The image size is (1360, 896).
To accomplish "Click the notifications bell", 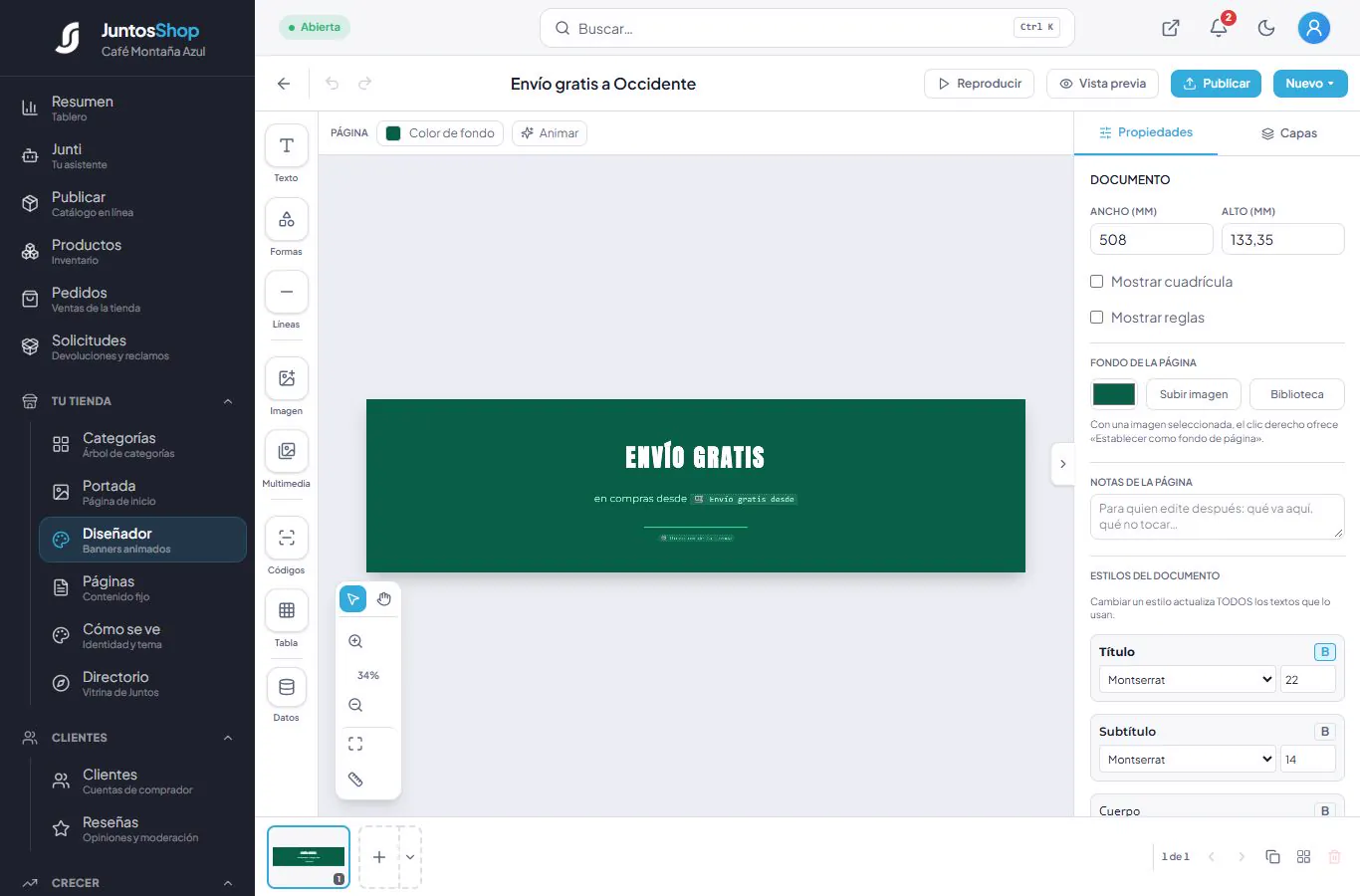I will [x=1219, y=28].
